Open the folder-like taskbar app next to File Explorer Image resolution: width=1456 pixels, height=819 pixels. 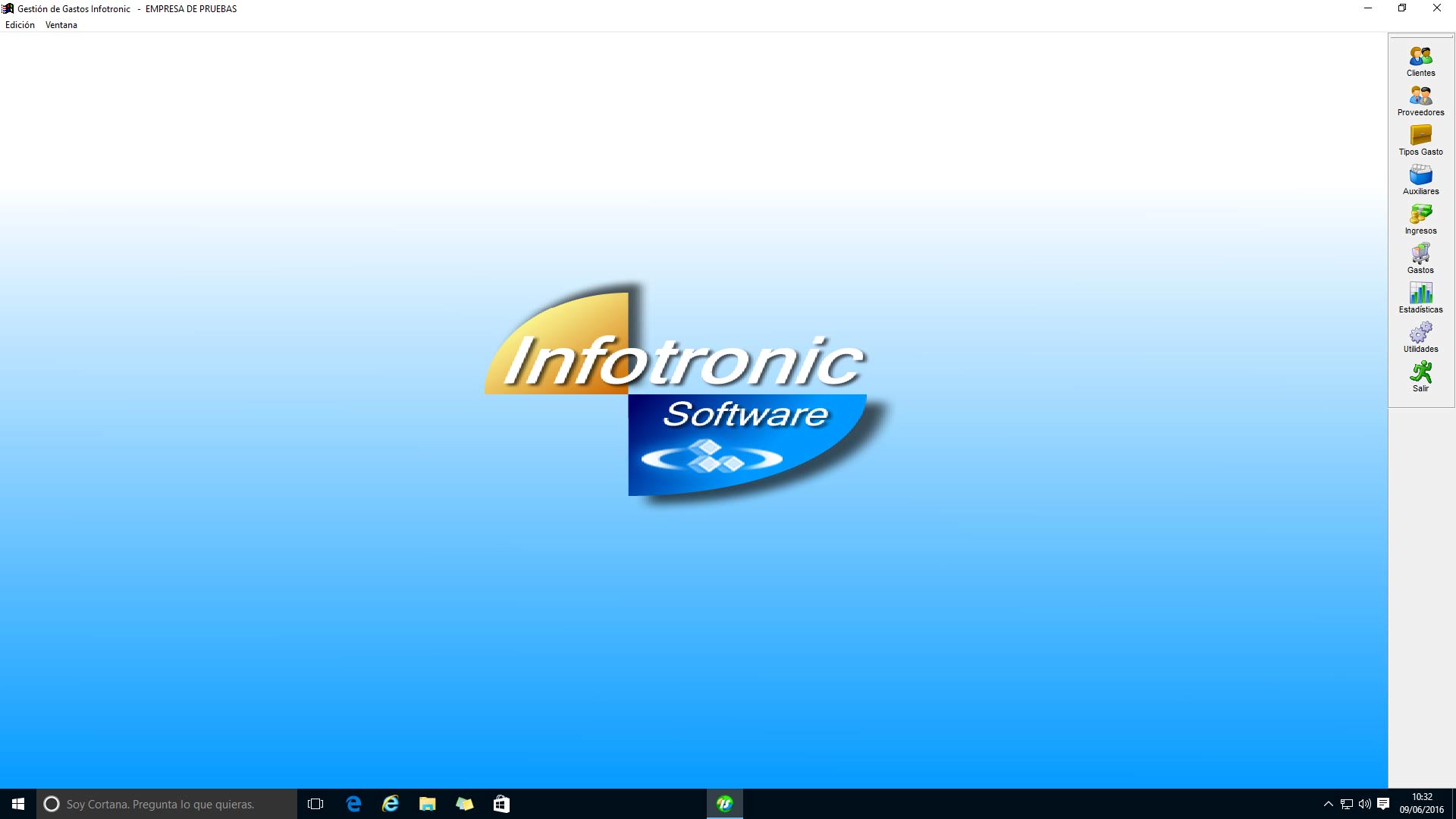(464, 804)
